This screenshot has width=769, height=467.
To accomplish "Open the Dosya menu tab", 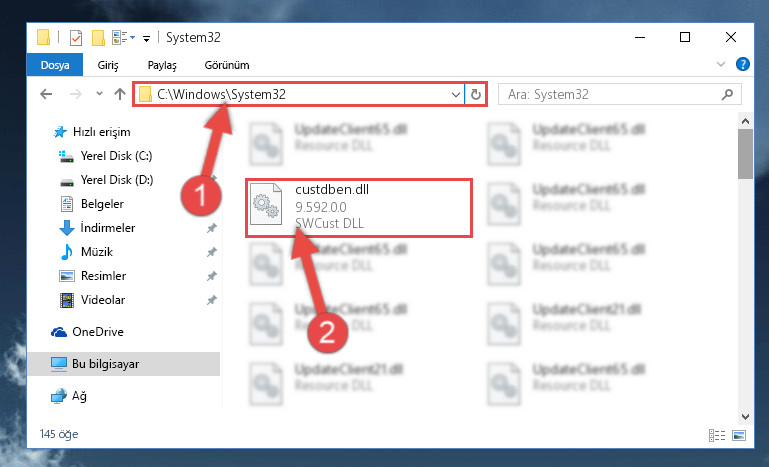I will click(55, 65).
